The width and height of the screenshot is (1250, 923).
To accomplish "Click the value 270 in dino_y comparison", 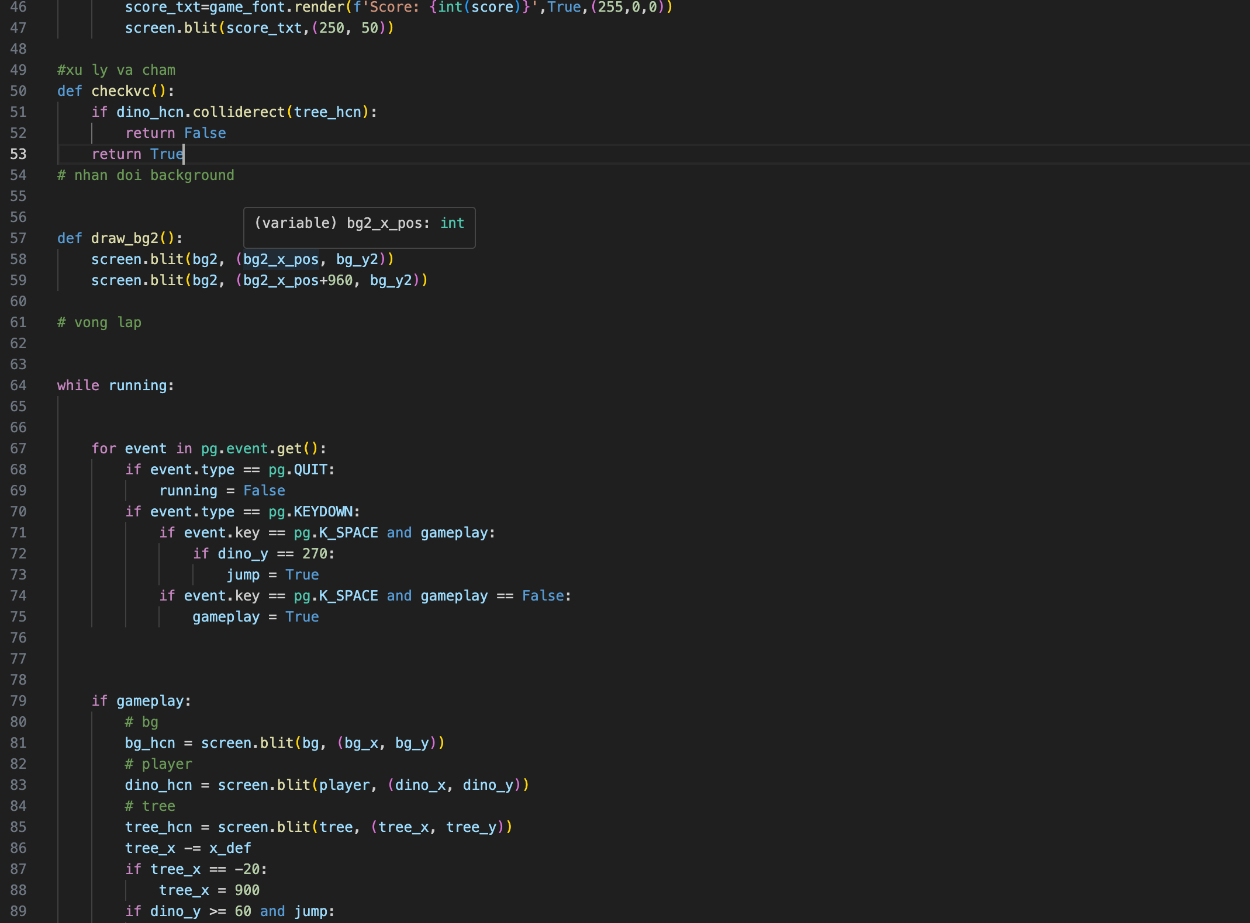I will 314,553.
